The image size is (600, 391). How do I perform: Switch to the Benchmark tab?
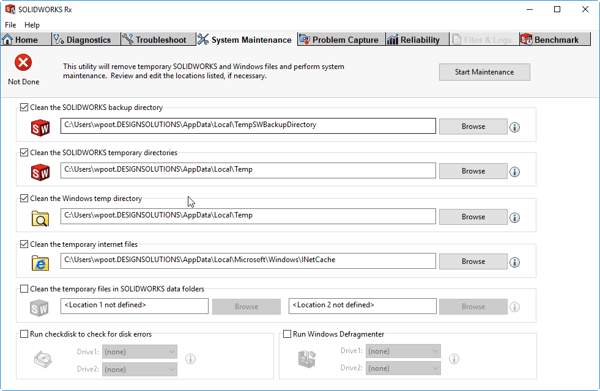[555, 39]
